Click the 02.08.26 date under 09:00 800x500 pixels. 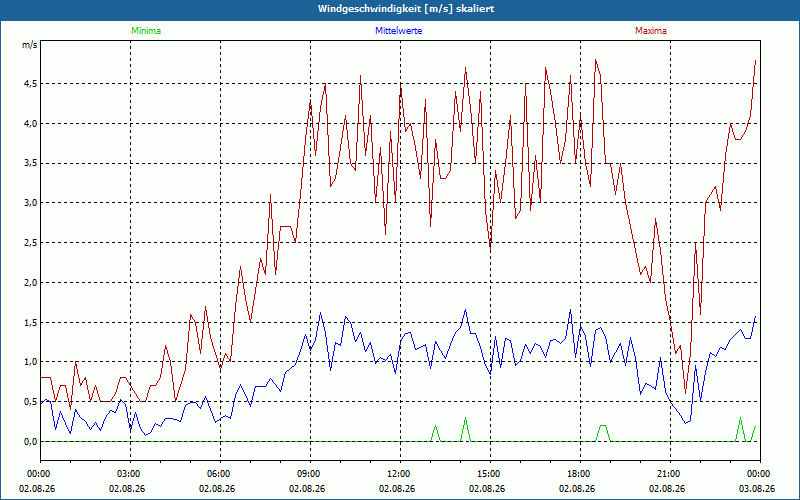click(x=307, y=489)
